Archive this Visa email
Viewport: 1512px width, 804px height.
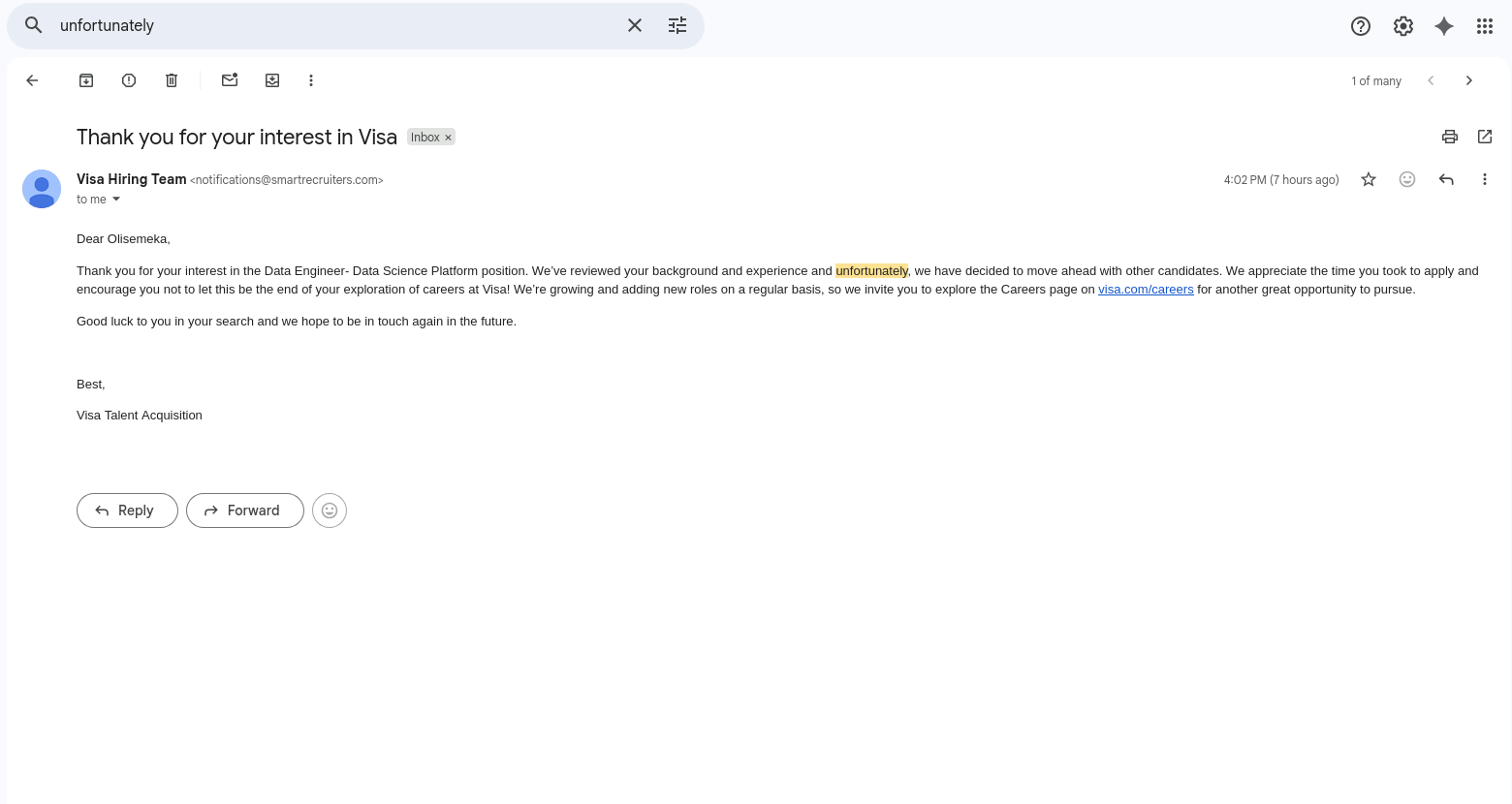tap(86, 80)
